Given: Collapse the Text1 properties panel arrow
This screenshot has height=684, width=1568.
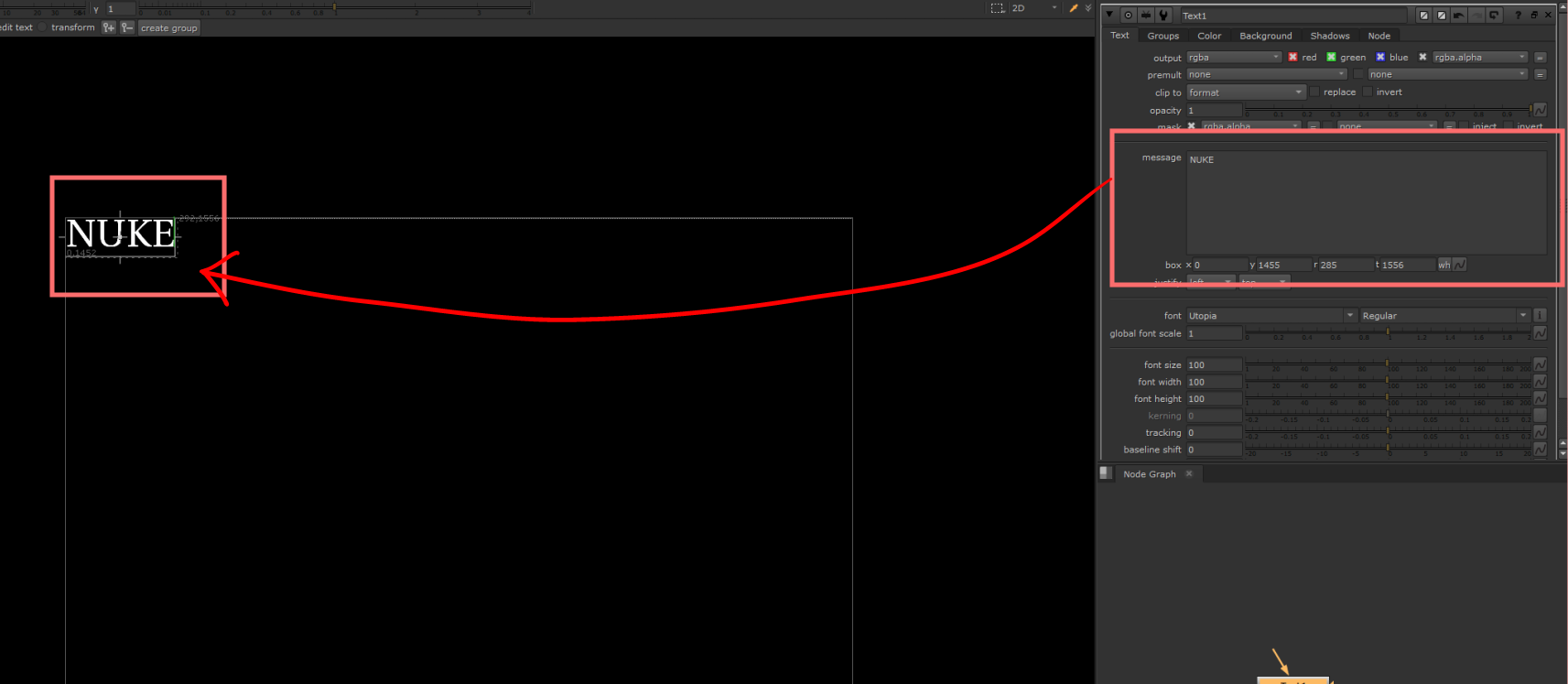Looking at the screenshot, I should coord(1110,16).
